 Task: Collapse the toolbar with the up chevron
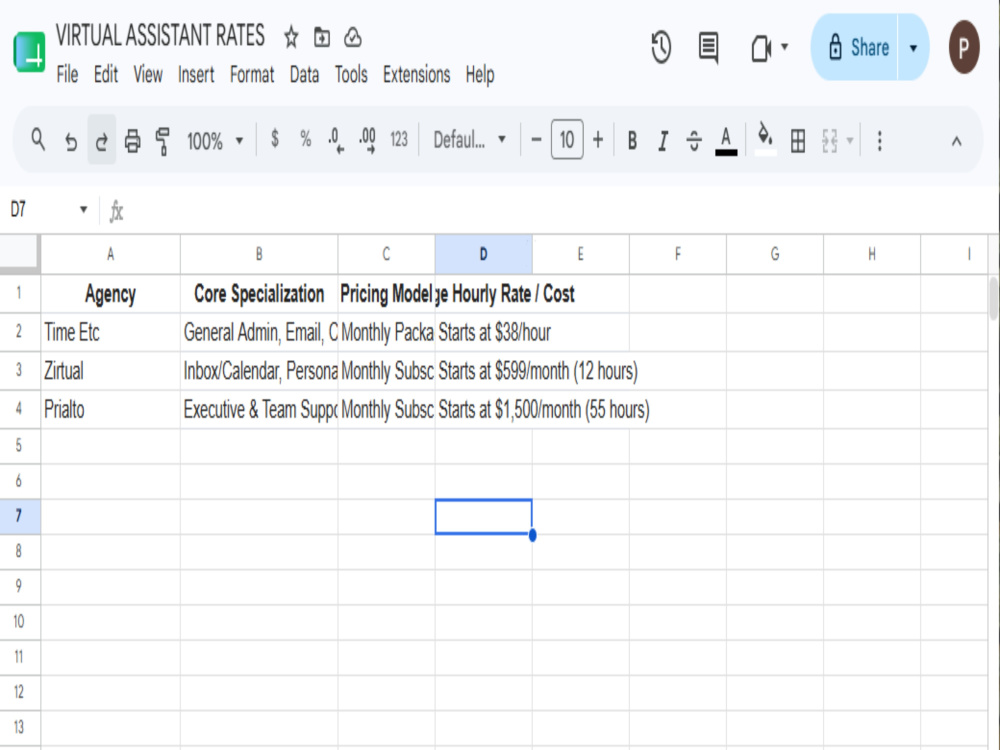pos(956,141)
